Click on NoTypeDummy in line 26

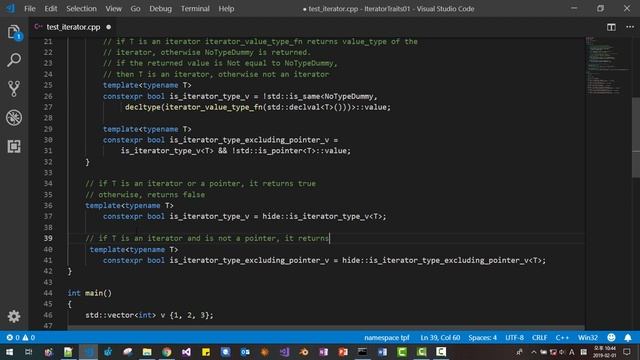coord(349,96)
